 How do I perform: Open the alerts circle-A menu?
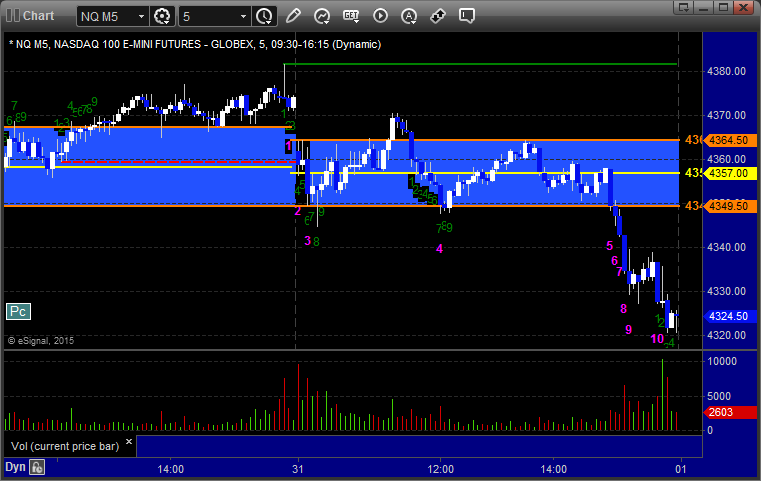pos(409,16)
